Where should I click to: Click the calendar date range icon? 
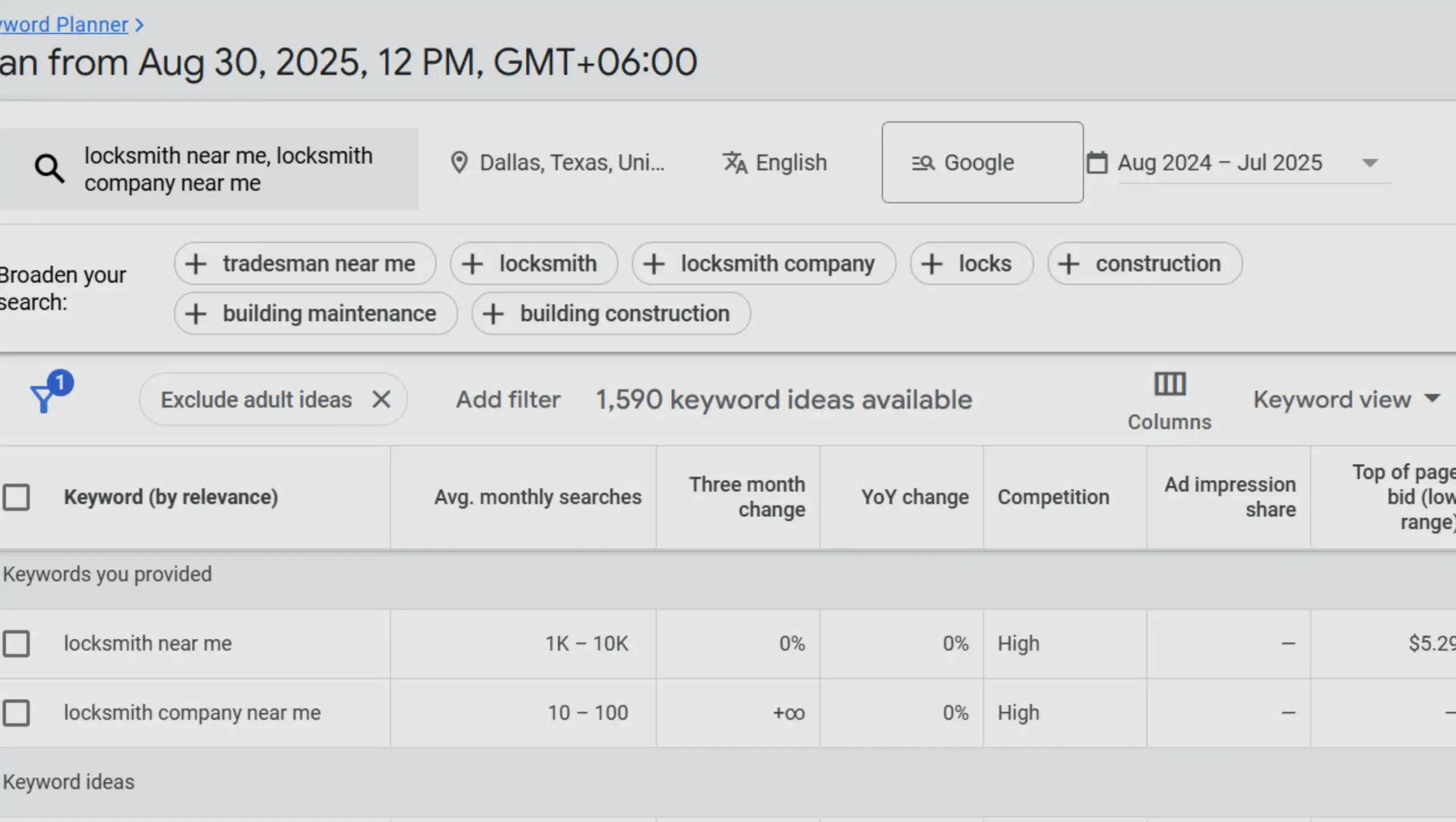pos(1098,163)
